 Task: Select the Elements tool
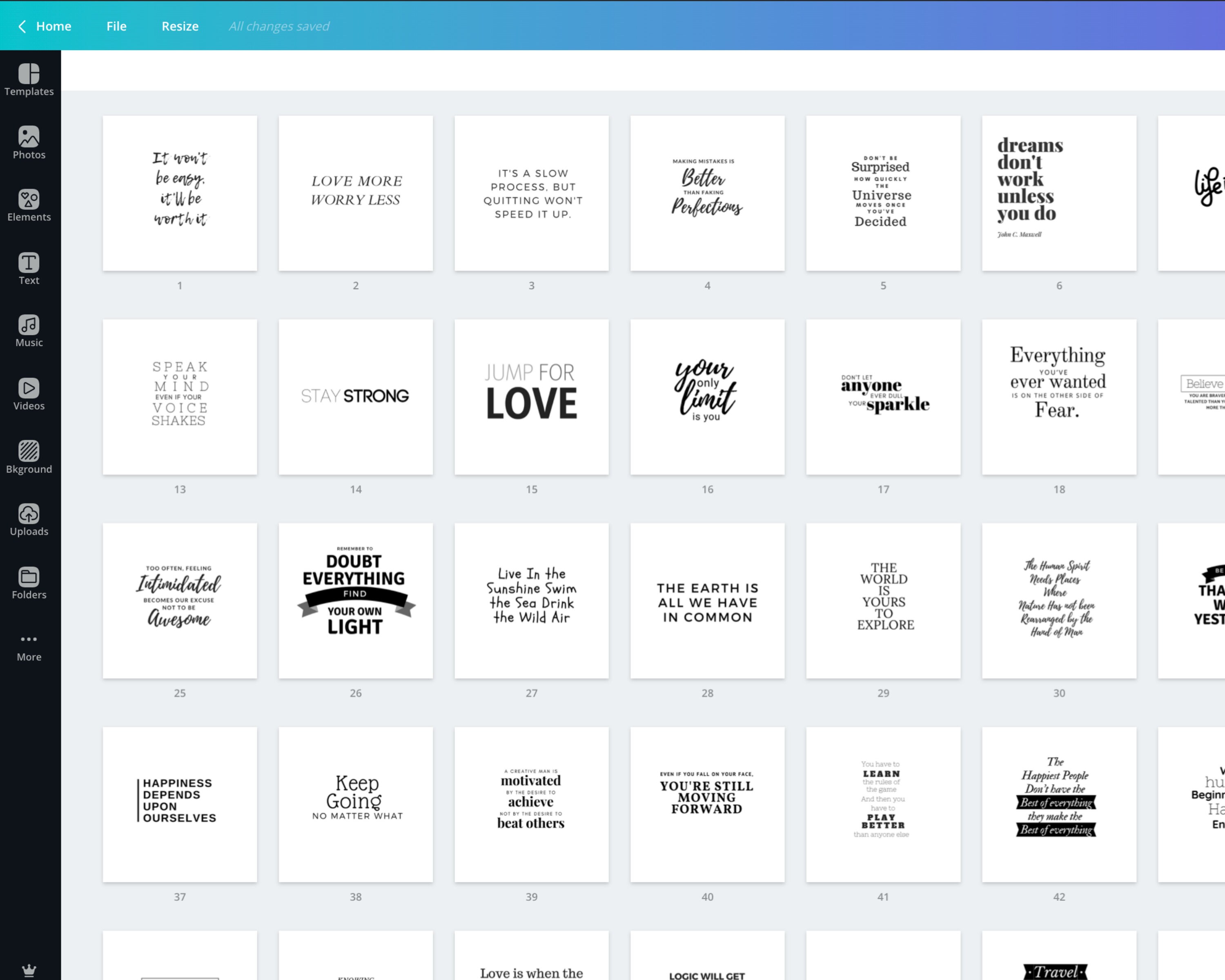(29, 205)
